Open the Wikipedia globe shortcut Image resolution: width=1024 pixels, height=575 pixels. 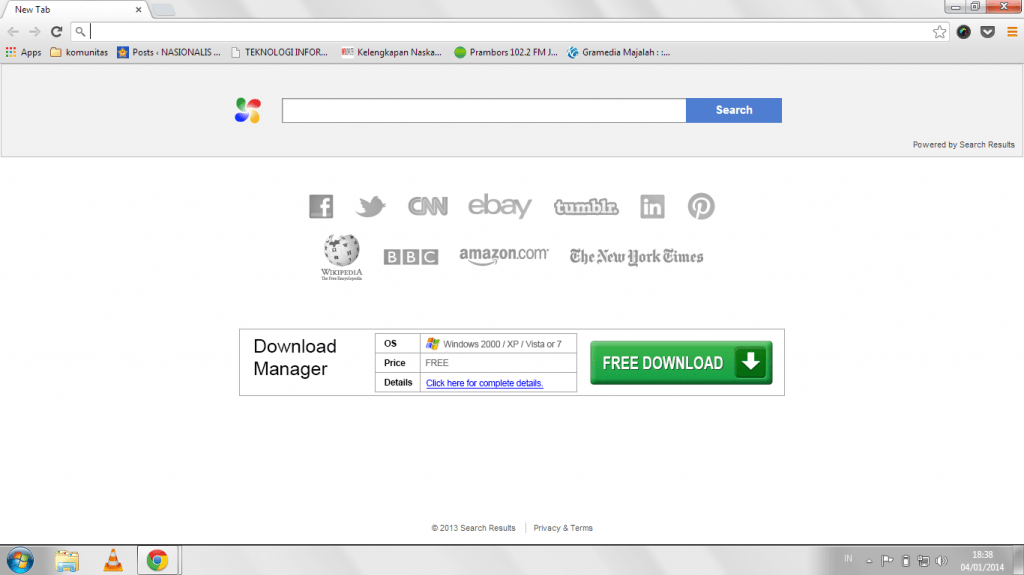click(342, 257)
